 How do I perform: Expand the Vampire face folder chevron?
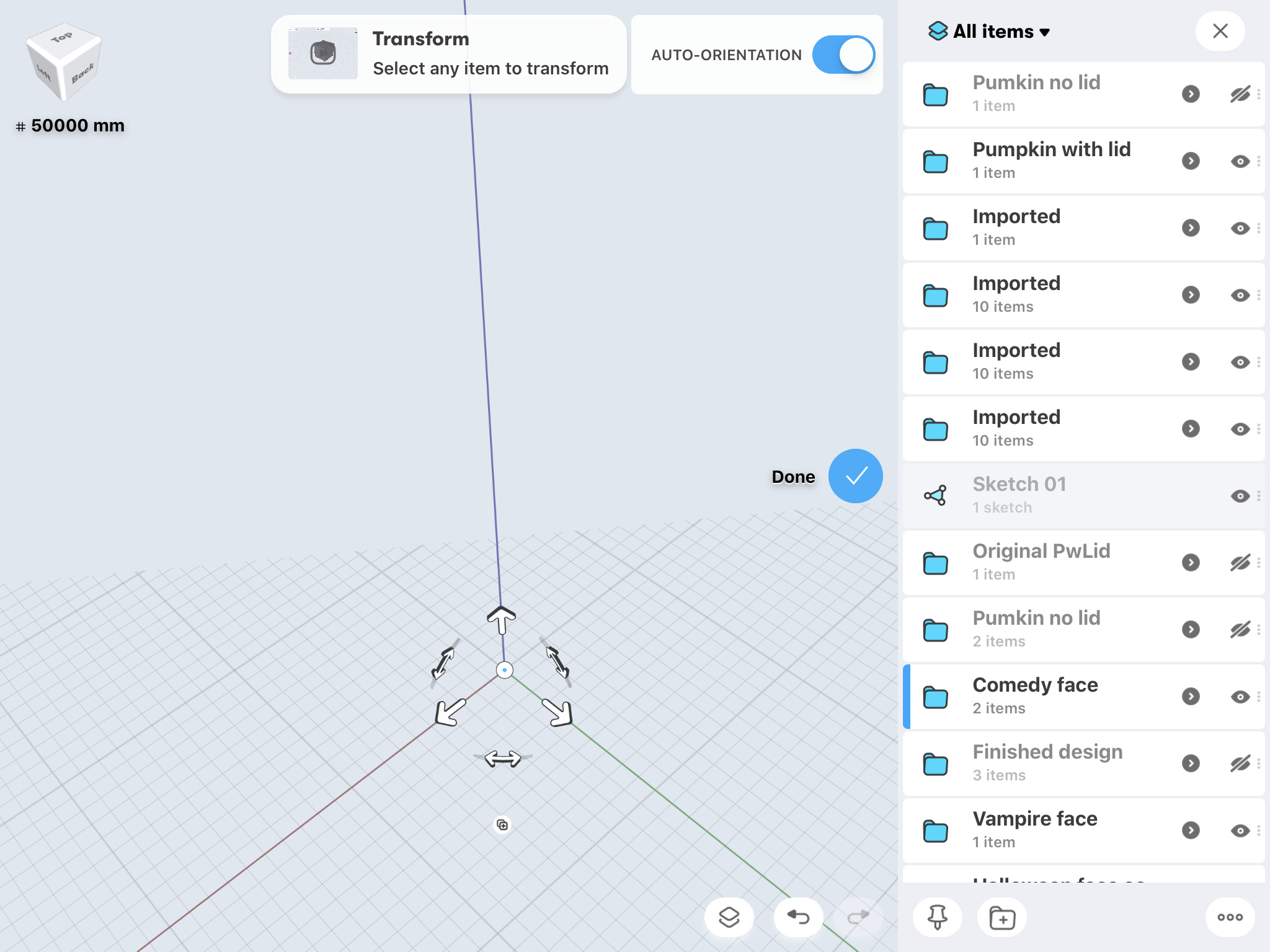click(x=1190, y=831)
